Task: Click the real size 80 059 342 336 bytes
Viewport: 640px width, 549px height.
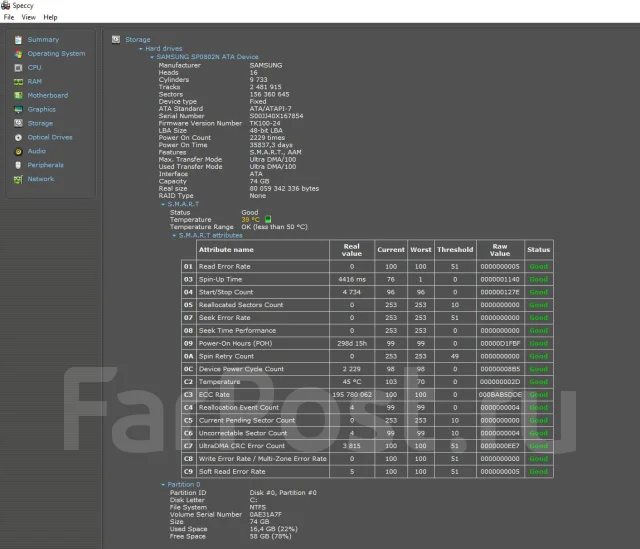Action: point(284,189)
